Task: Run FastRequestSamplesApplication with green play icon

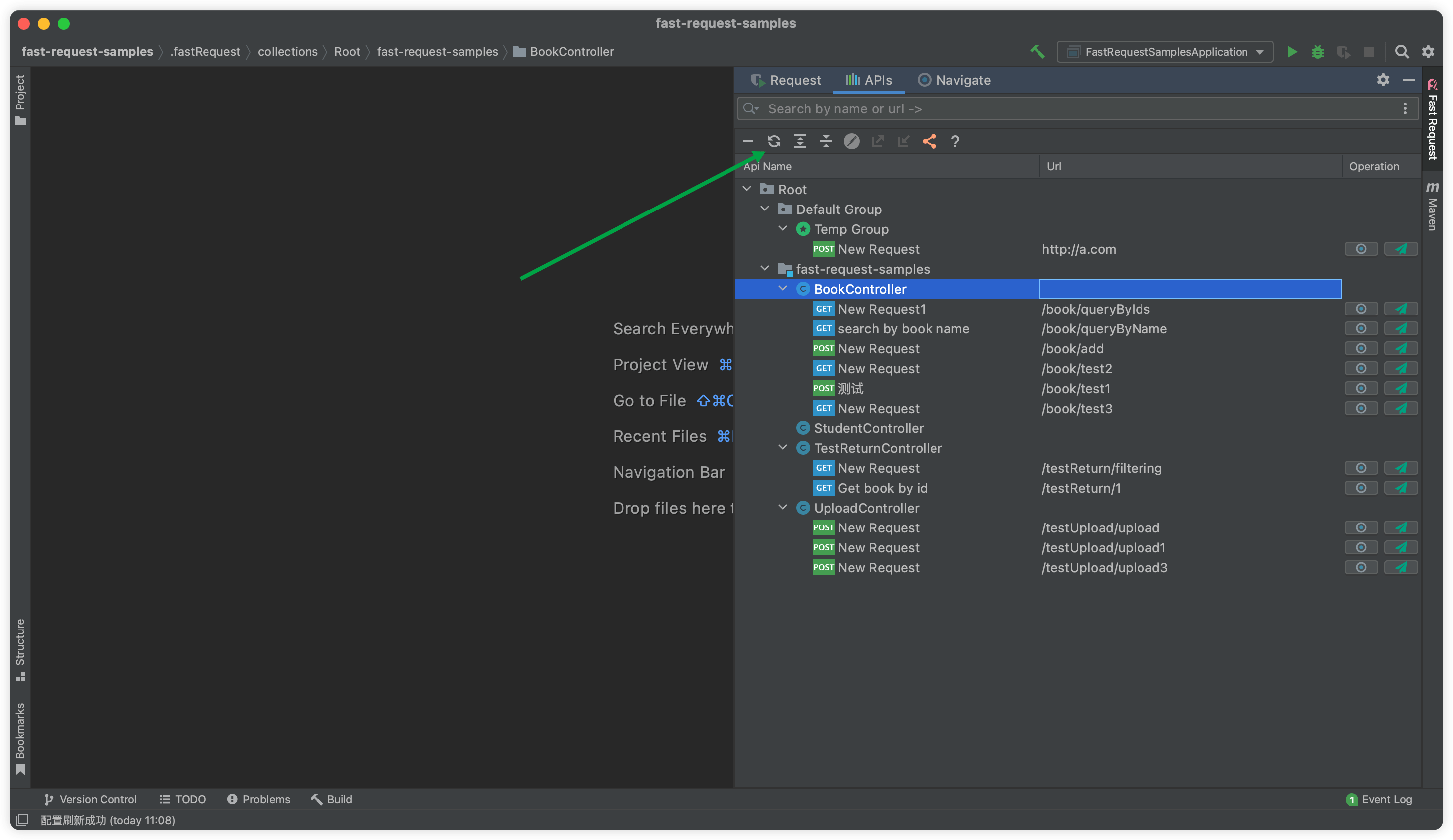Action: point(1292,51)
